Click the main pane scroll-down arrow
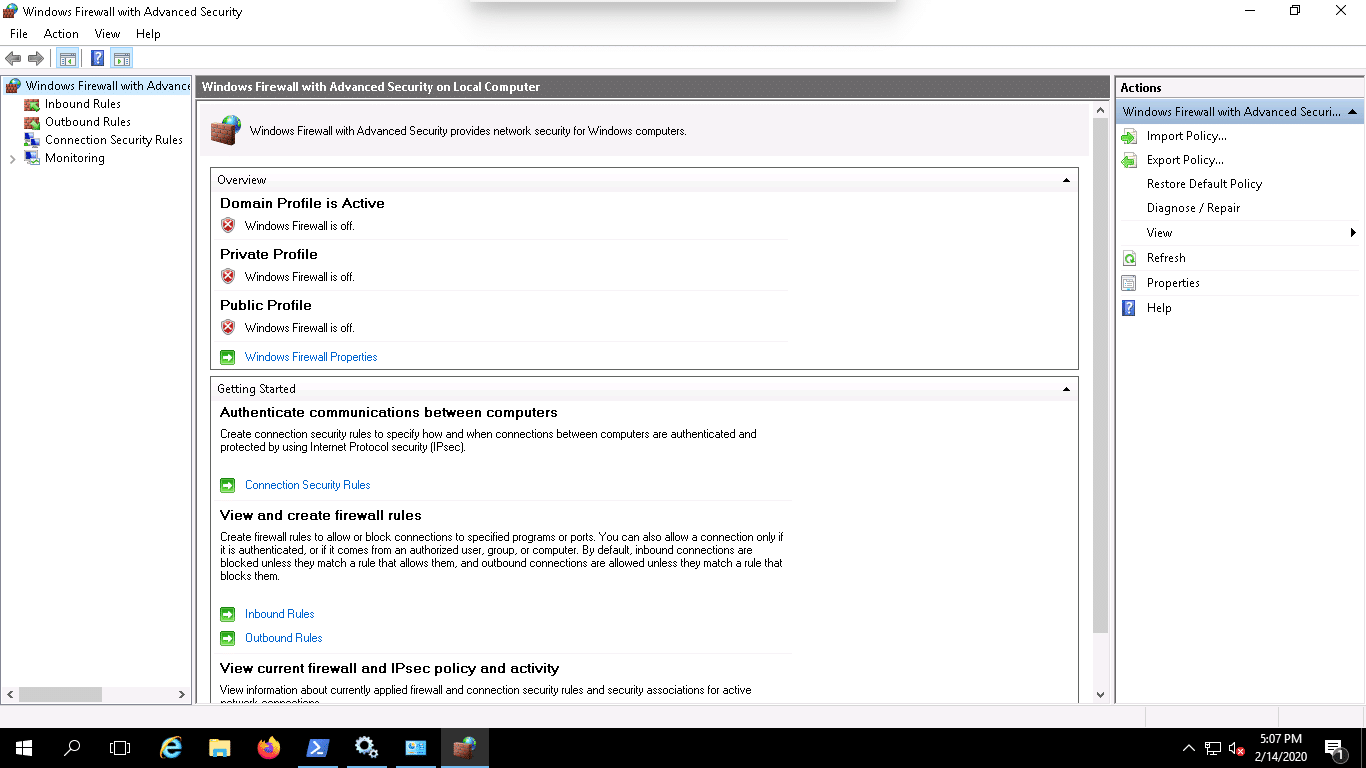The image size is (1366, 768). pos(1100,695)
